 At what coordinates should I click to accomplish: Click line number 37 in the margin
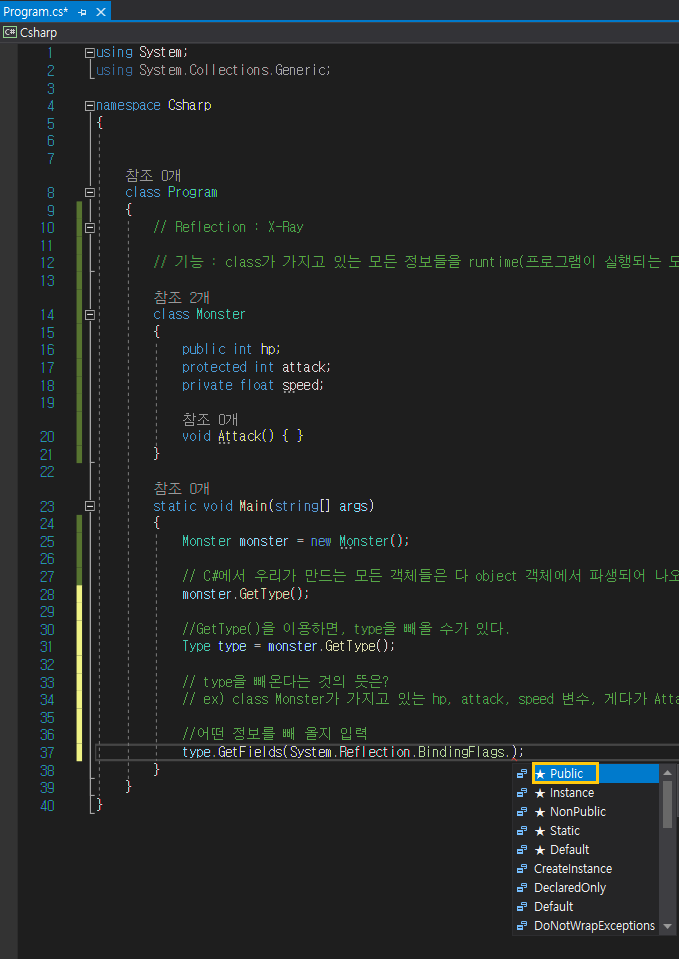47,752
